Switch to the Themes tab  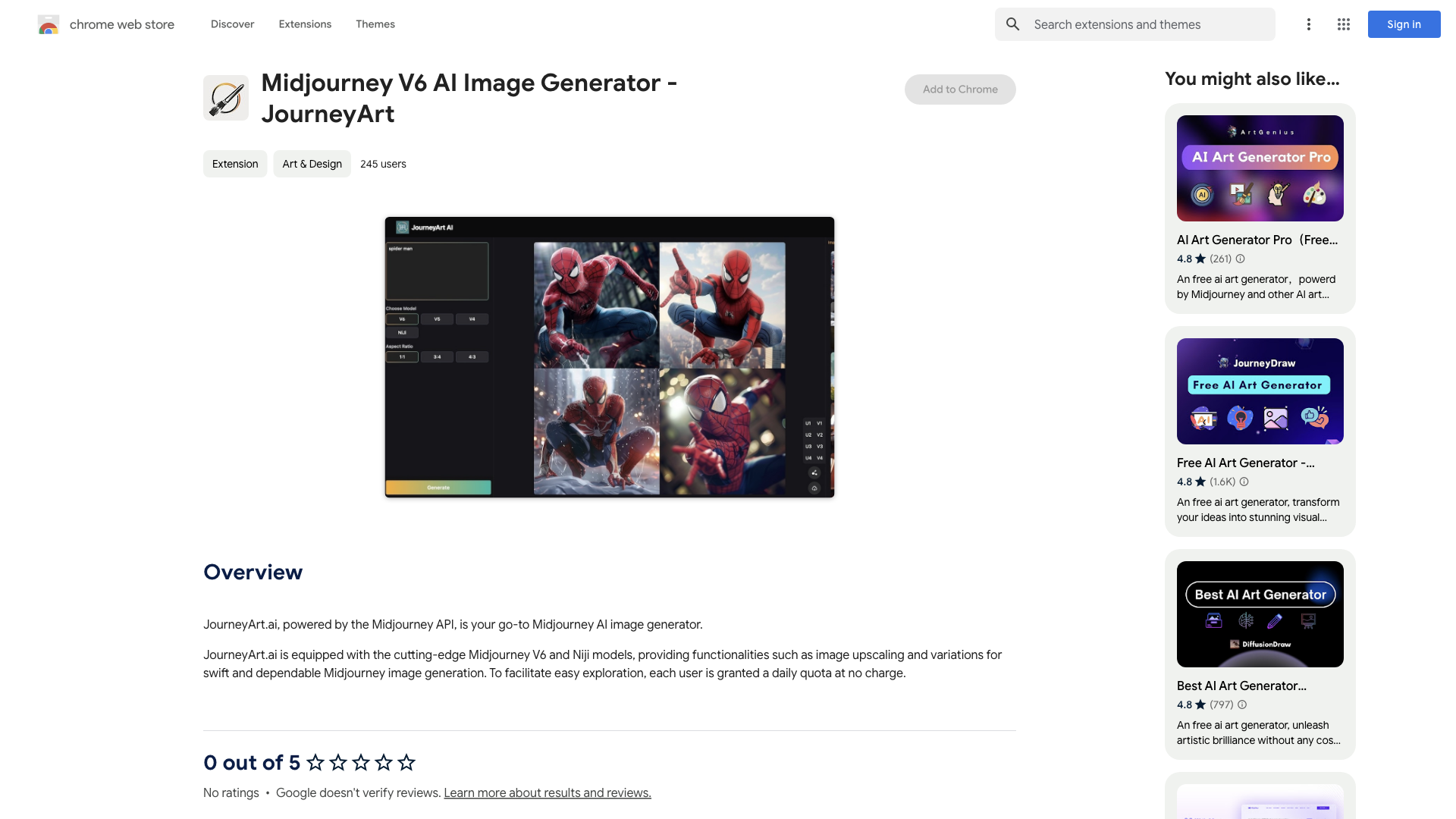click(x=375, y=24)
